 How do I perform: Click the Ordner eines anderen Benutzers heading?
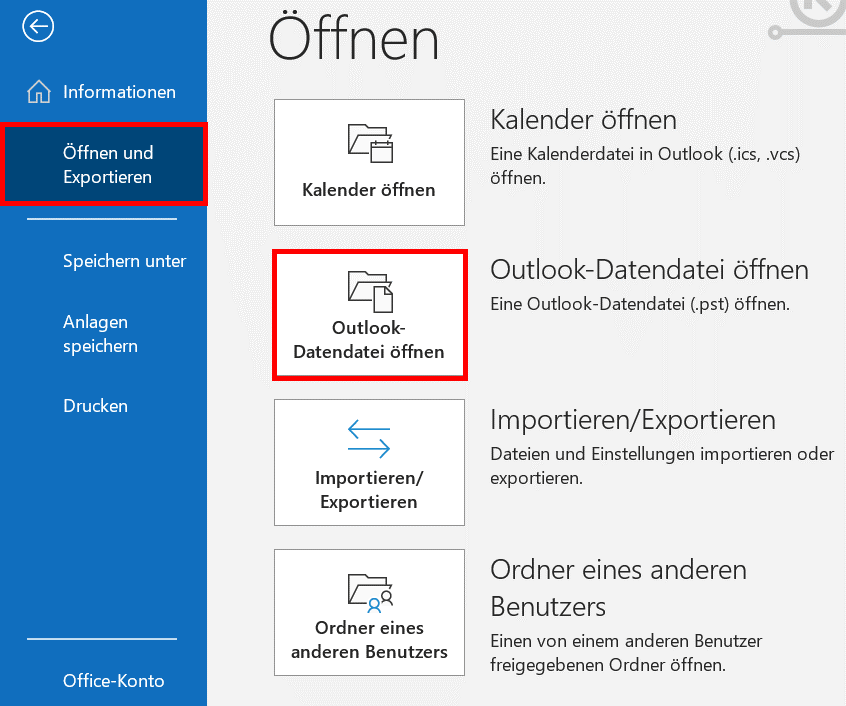pos(618,588)
